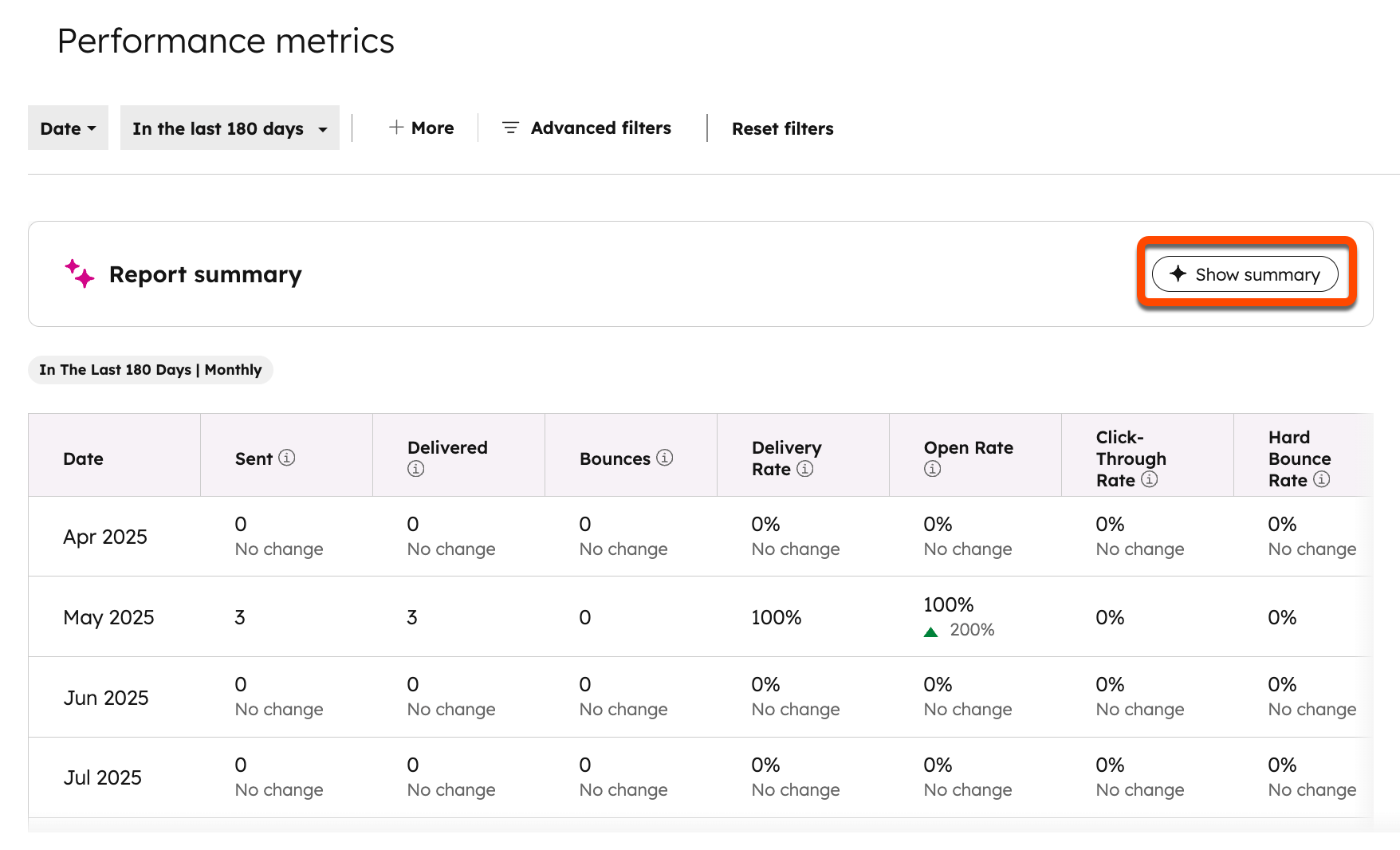
Task: Select the Jul 2025 row date
Action: [103, 777]
